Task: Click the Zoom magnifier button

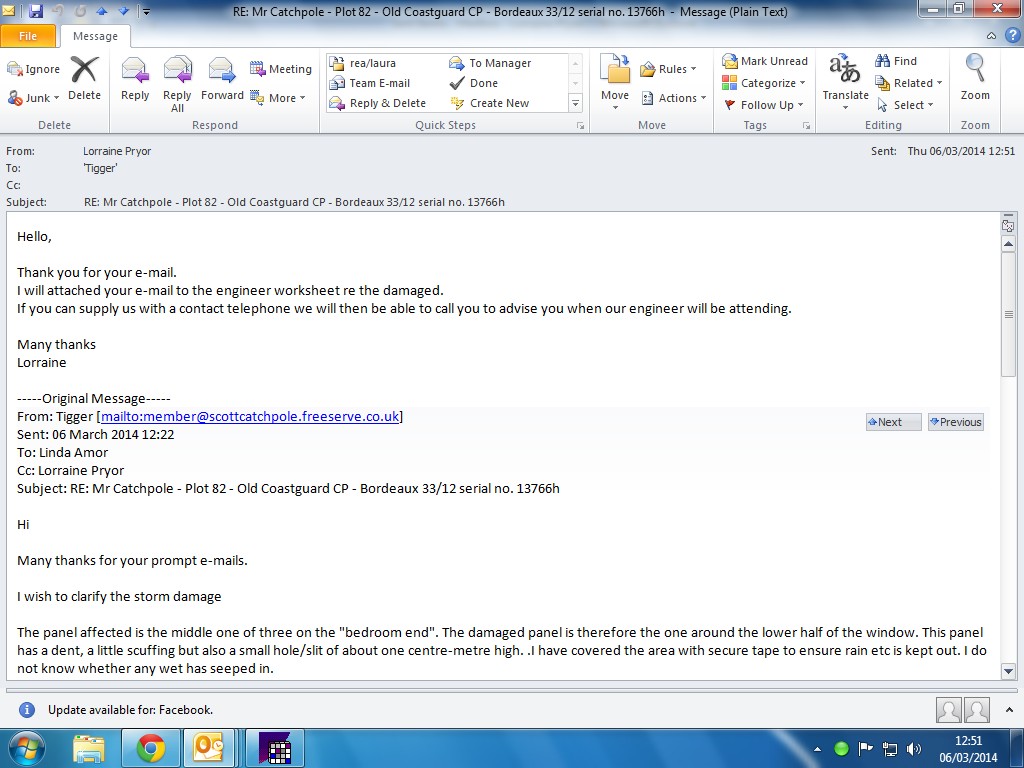Action: coord(975,77)
